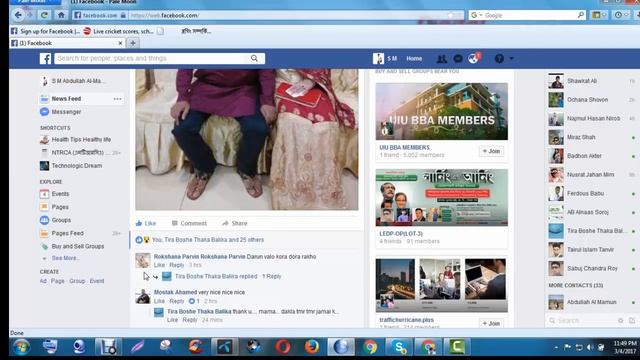Viewport: 640px width, 360px height.
Task: Reply to Rokshana Parvin's comment
Action: (177, 265)
